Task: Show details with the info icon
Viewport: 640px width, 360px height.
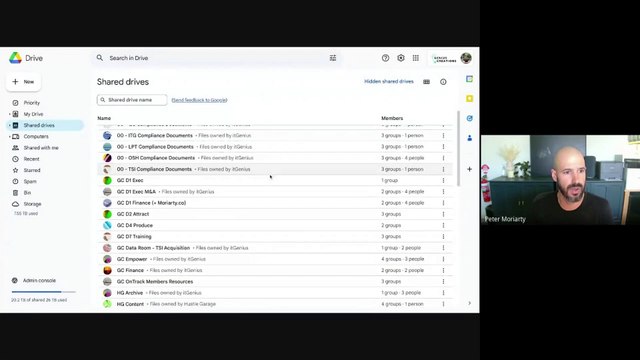Action: (x=443, y=82)
